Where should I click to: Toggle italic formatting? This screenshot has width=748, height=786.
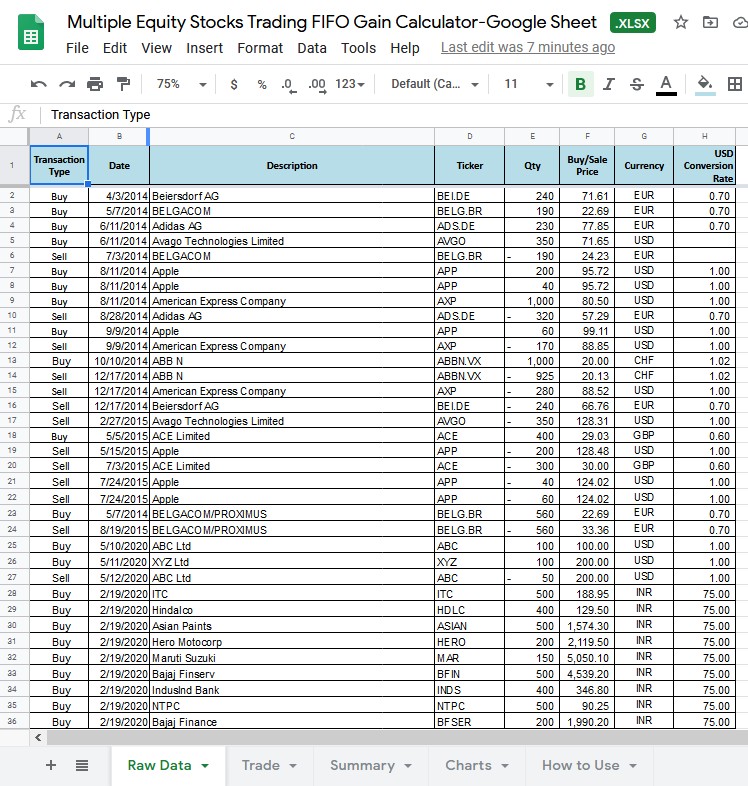609,84
